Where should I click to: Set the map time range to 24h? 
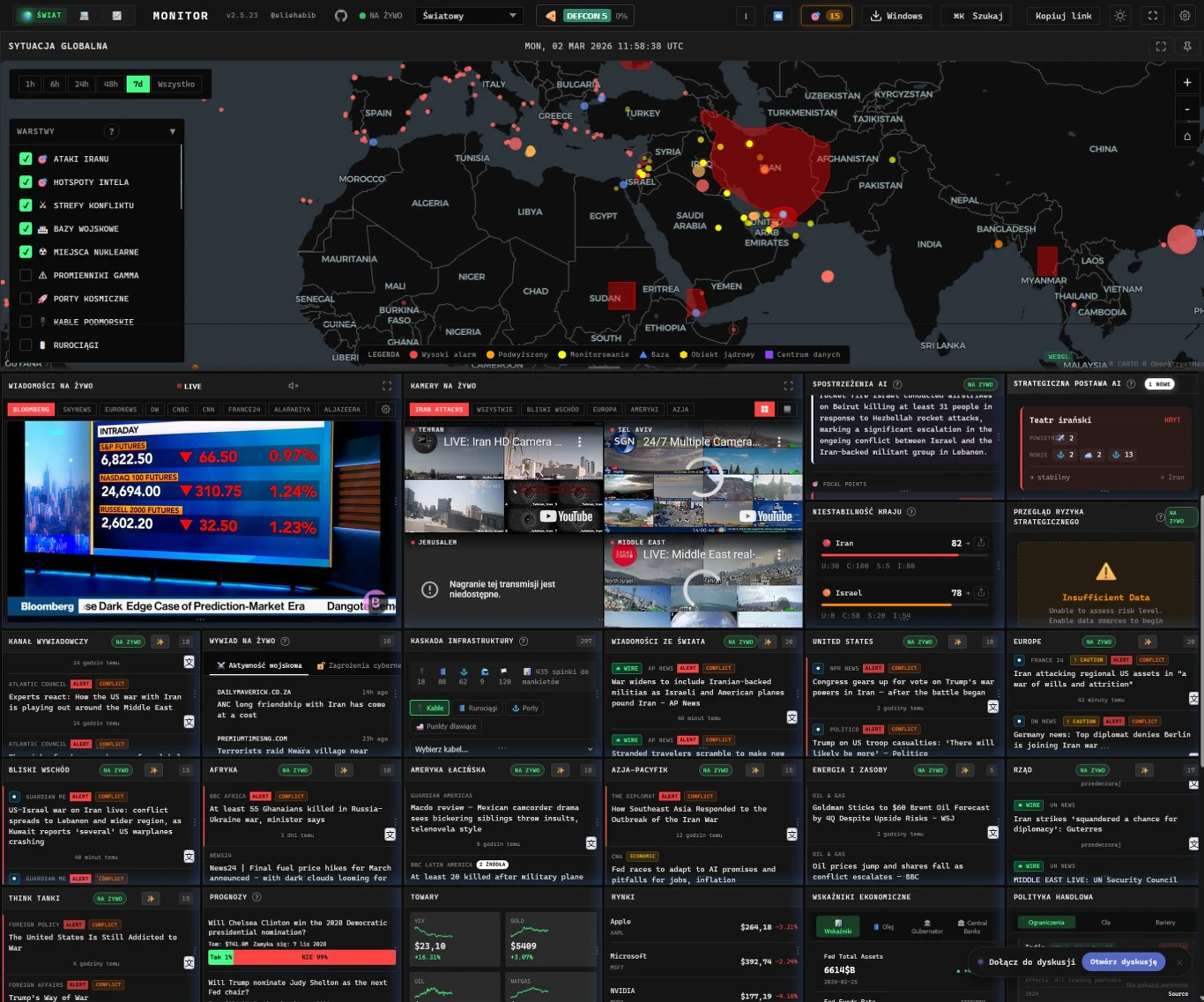tap(81, 84)
